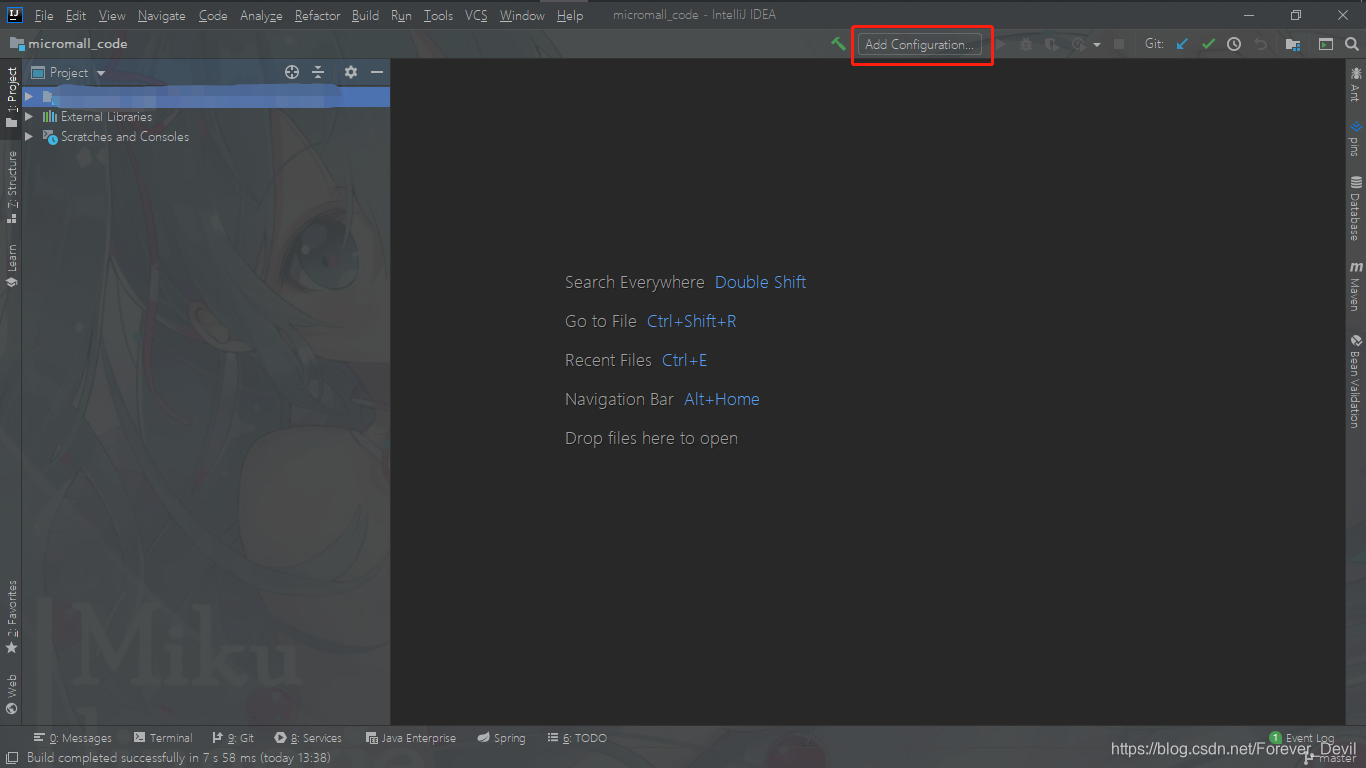Open the Bean Validation tool window tab
This screenshot has height=768, width=1366.
[x=1356, y=381]
